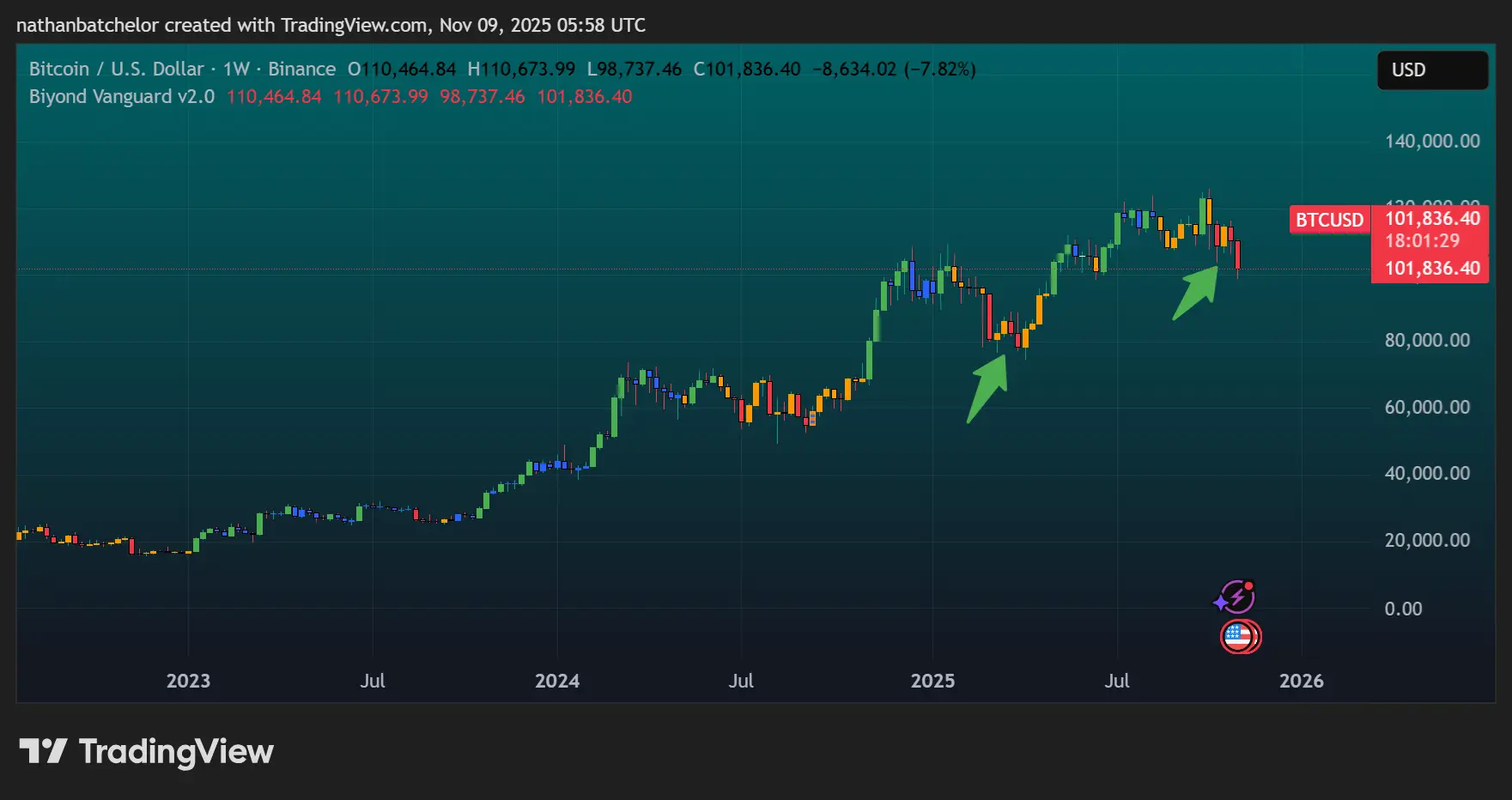Click the H110,673.99 high value in the symbol row
This screenshot has width=1512, height=800.
click(521, 70)
